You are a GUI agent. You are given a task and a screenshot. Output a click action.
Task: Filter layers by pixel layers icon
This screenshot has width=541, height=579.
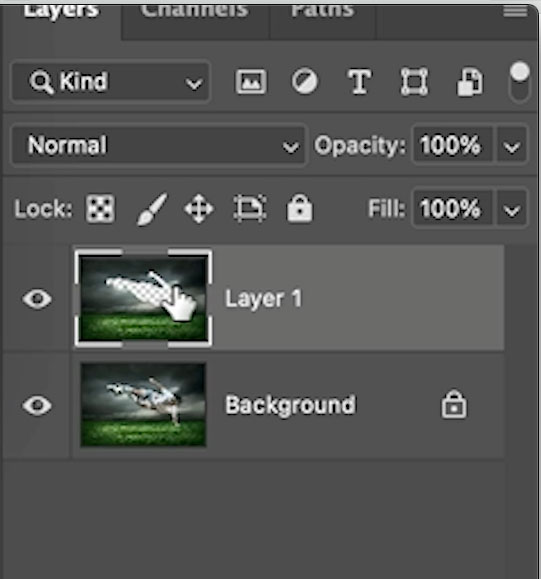(x=251, y=82)
